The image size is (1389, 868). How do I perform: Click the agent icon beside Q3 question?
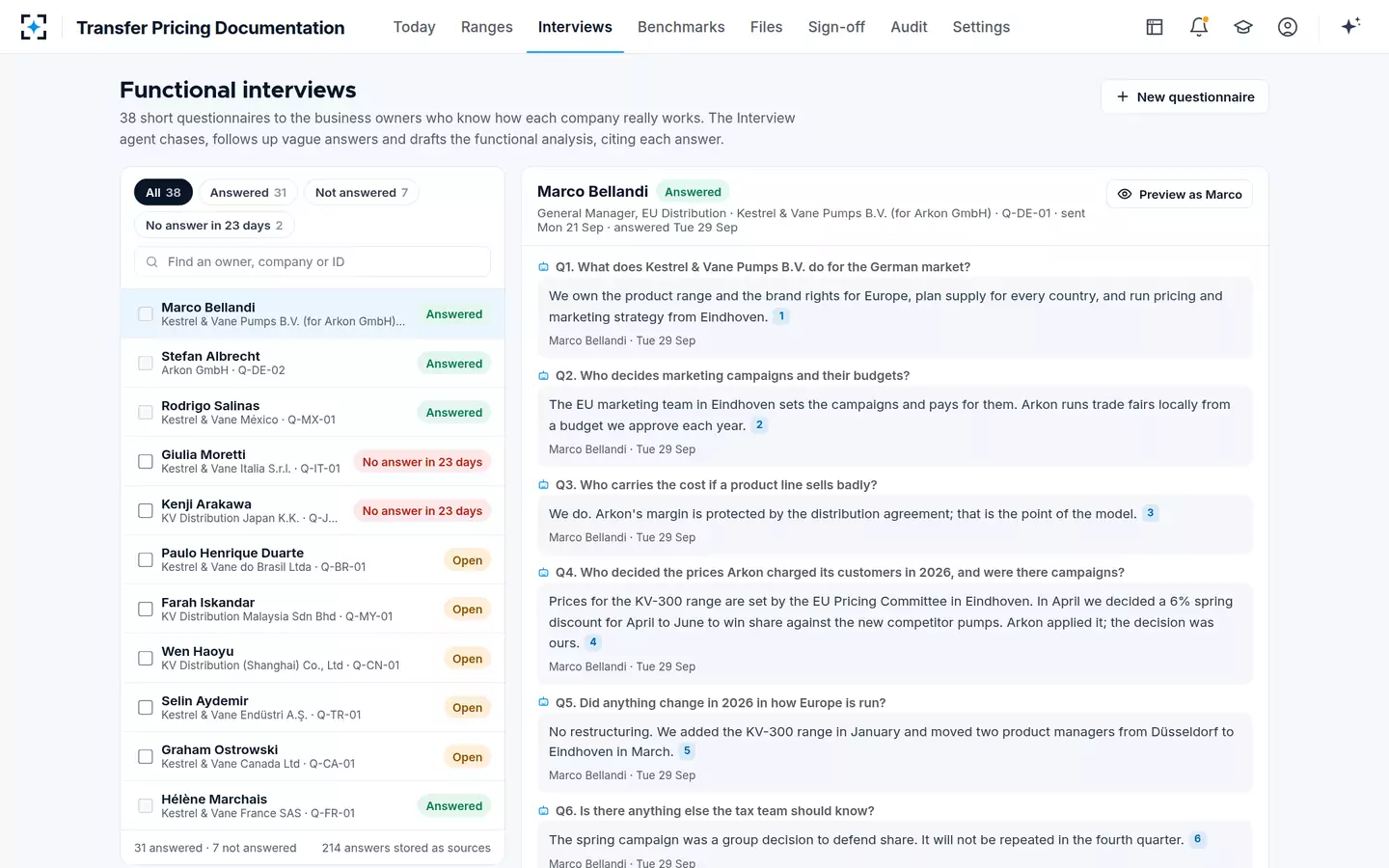(543, 485)
